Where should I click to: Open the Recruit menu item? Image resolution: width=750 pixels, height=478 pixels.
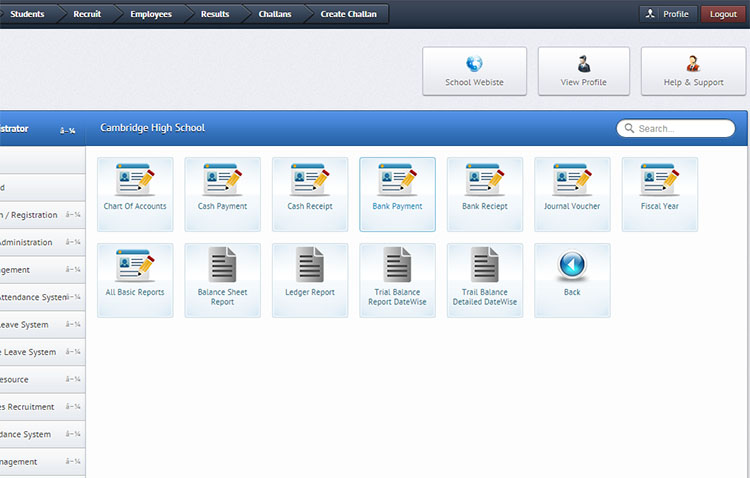tap(87, 14)
